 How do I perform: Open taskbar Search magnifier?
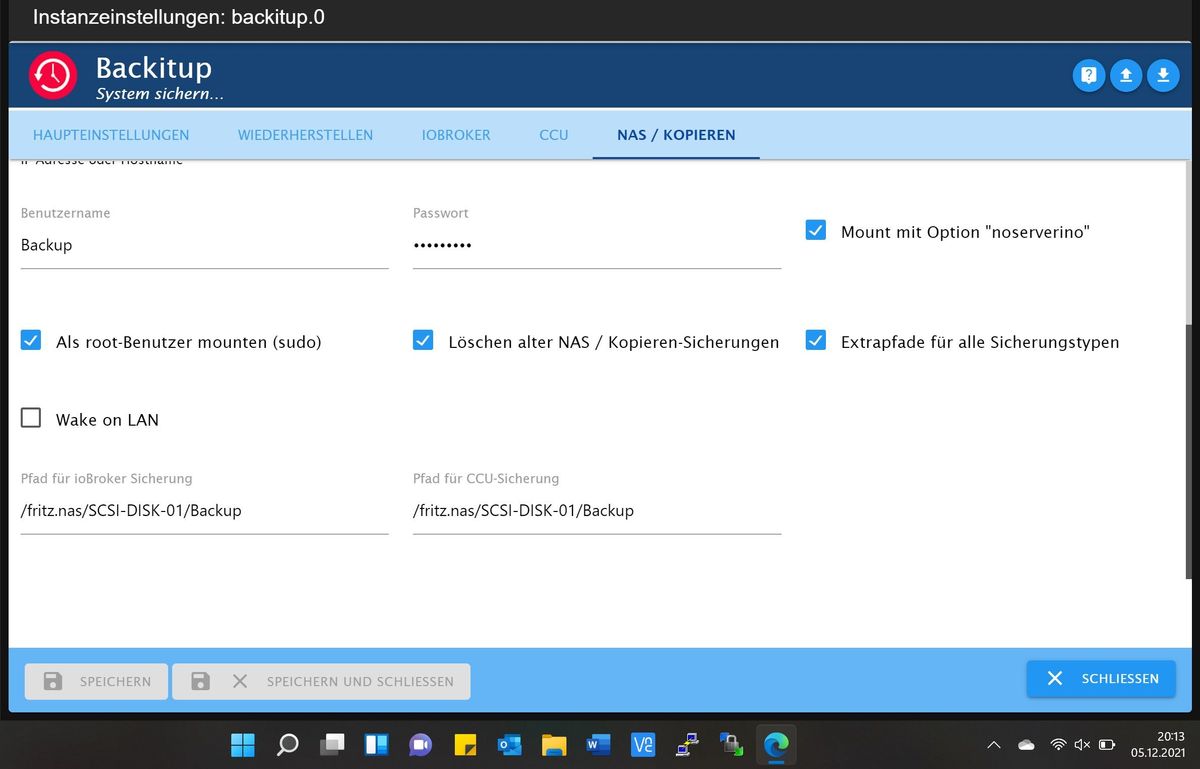(x=287, y=744)
